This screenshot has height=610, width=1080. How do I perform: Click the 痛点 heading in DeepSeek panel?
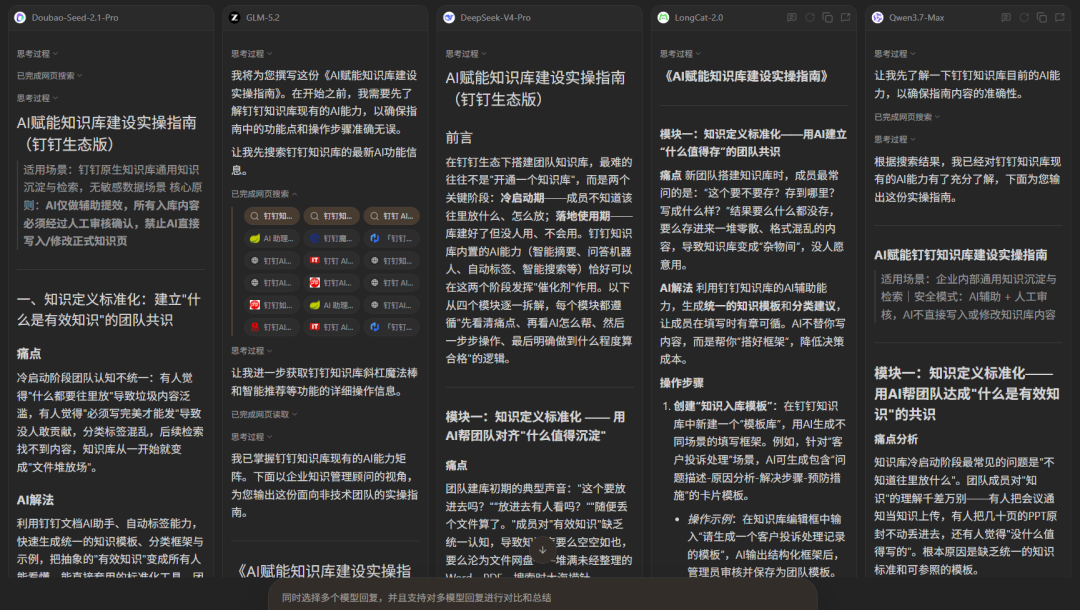click(456, 465)
